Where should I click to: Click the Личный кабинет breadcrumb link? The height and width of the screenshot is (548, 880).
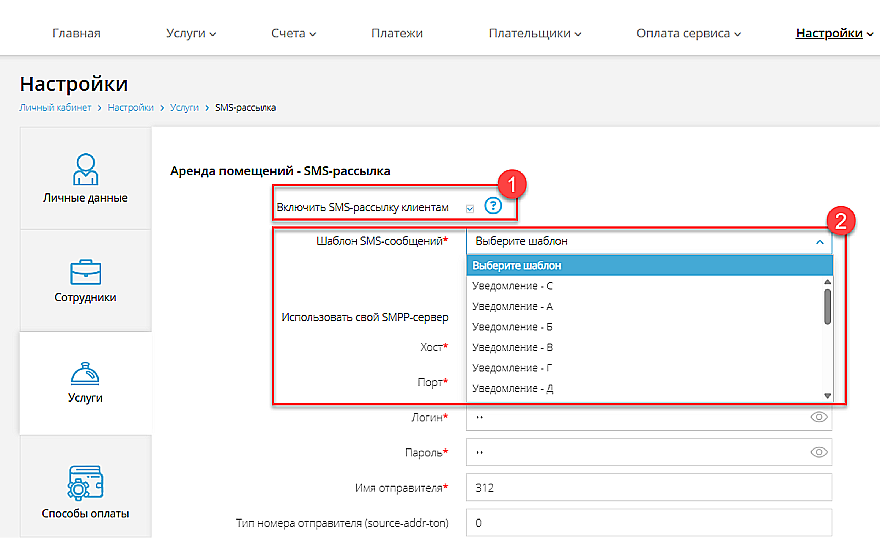[55, 107]
